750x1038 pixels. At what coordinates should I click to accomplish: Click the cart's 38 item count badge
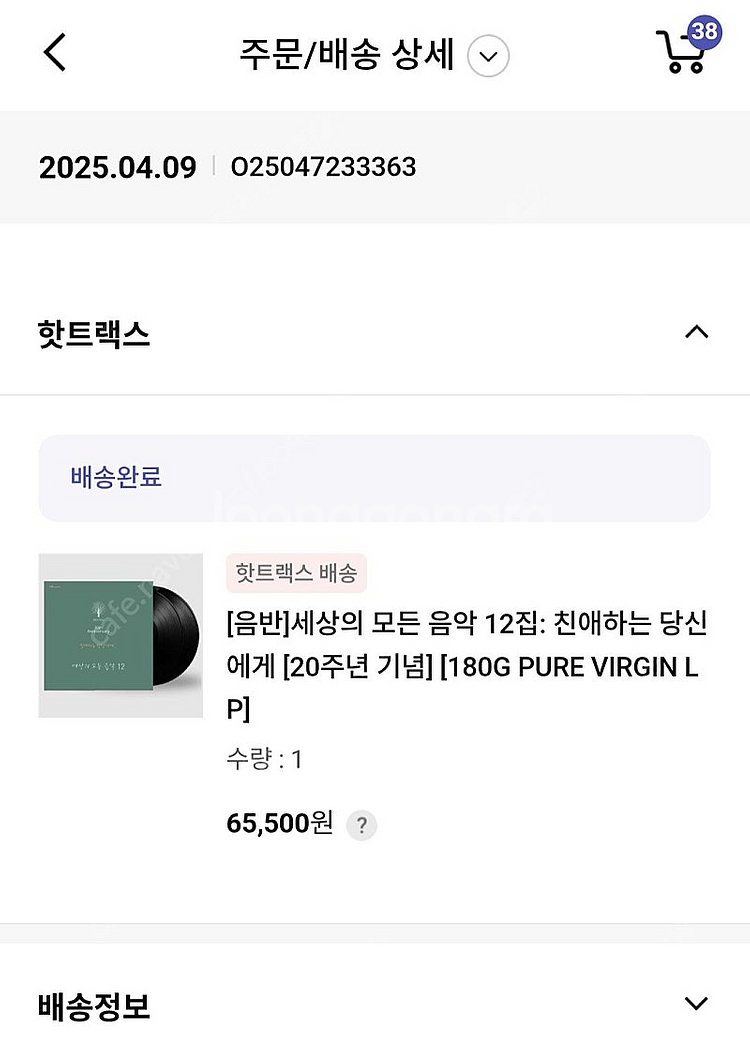tap(704, 31)
